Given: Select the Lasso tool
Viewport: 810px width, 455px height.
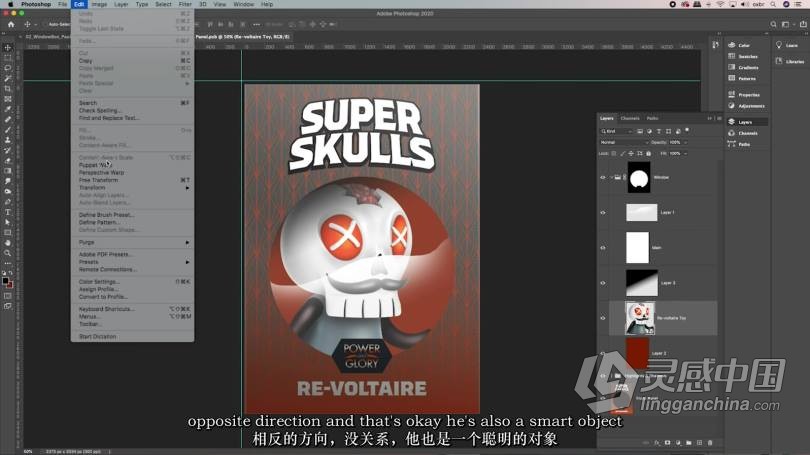Looking at the screenshot, I should (7, 68).
